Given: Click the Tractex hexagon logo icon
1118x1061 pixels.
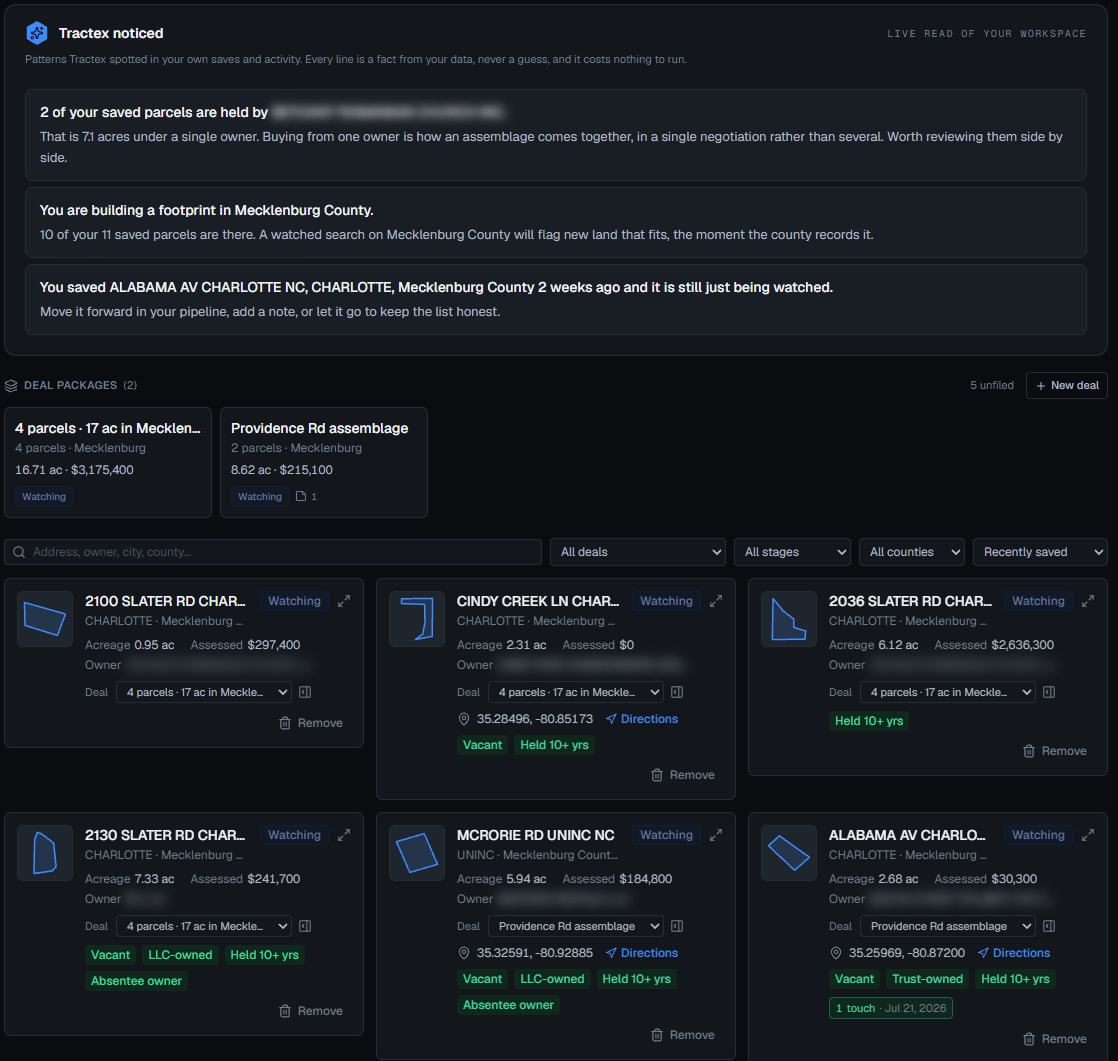Looking at the screenshot, I should click(37, 33).
